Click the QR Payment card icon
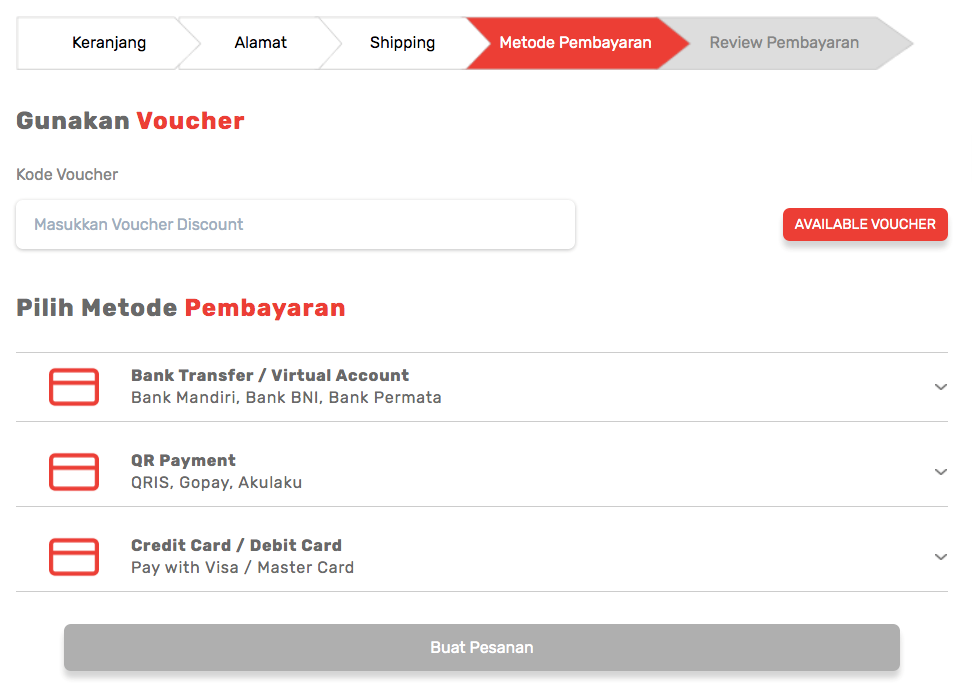 click(74, 472)
